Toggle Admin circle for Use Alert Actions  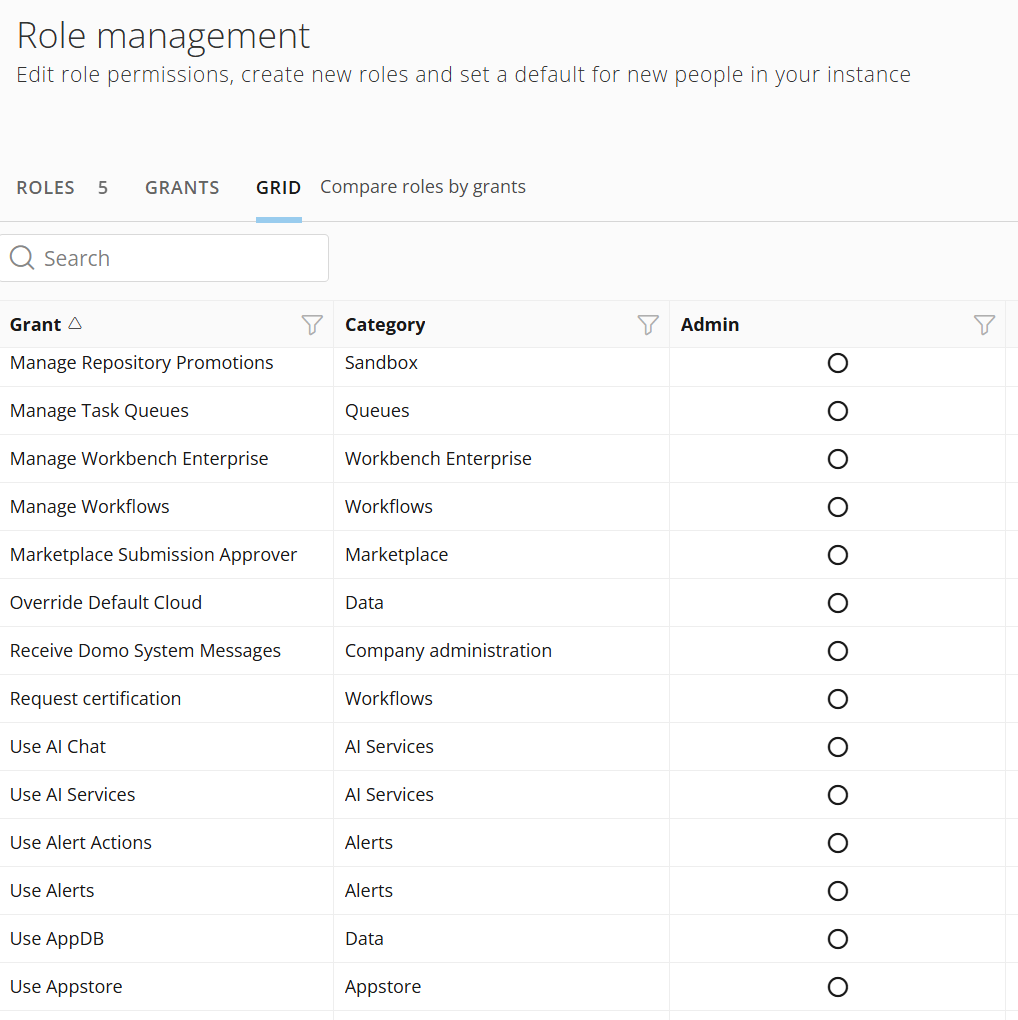[x=838, y=843]
